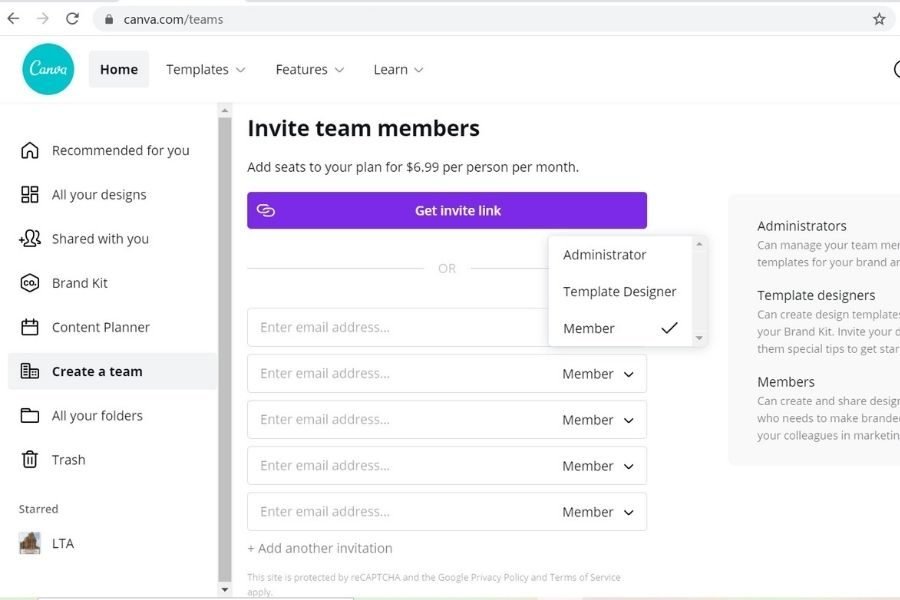Viewport: 900px width, 600px height.
Task: Open the Features dropdown menu
Action: tap(310, 69)
